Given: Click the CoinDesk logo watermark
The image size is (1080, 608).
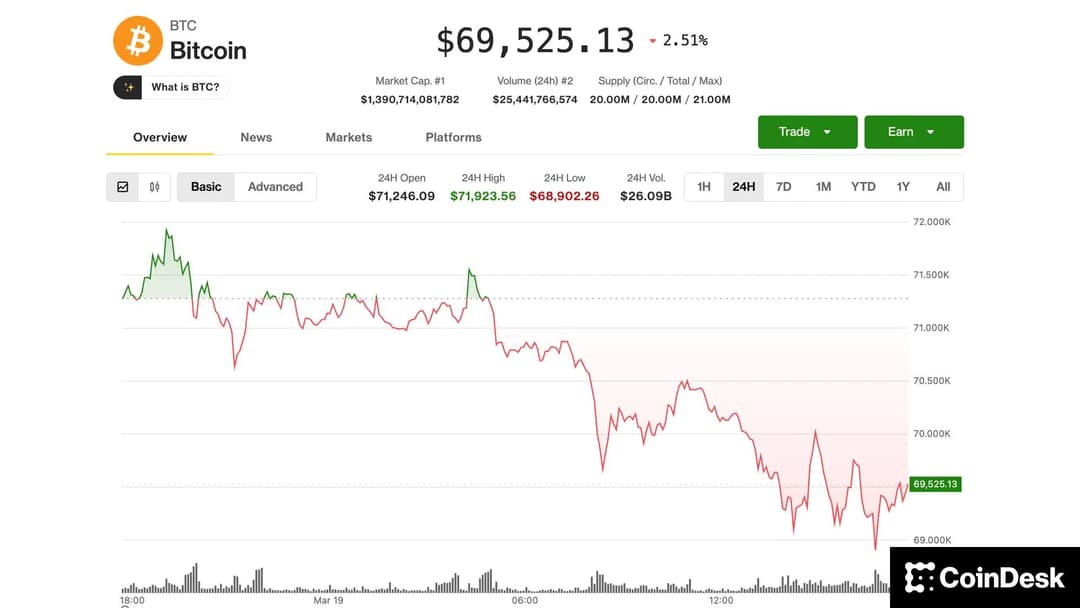Looking at the screenshot, I should (x=984, y=577).
